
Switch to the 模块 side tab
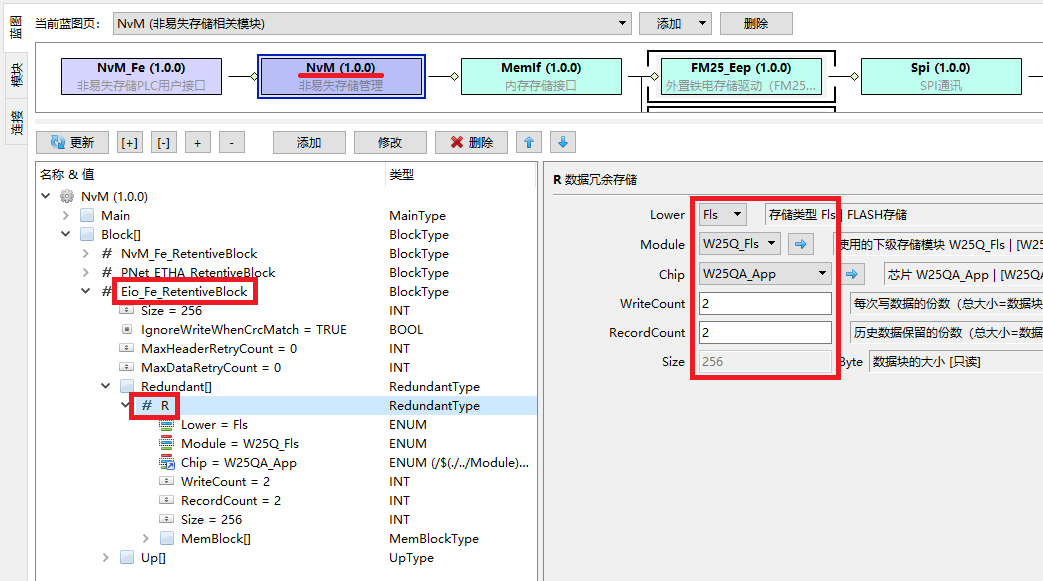click(17, 75)
